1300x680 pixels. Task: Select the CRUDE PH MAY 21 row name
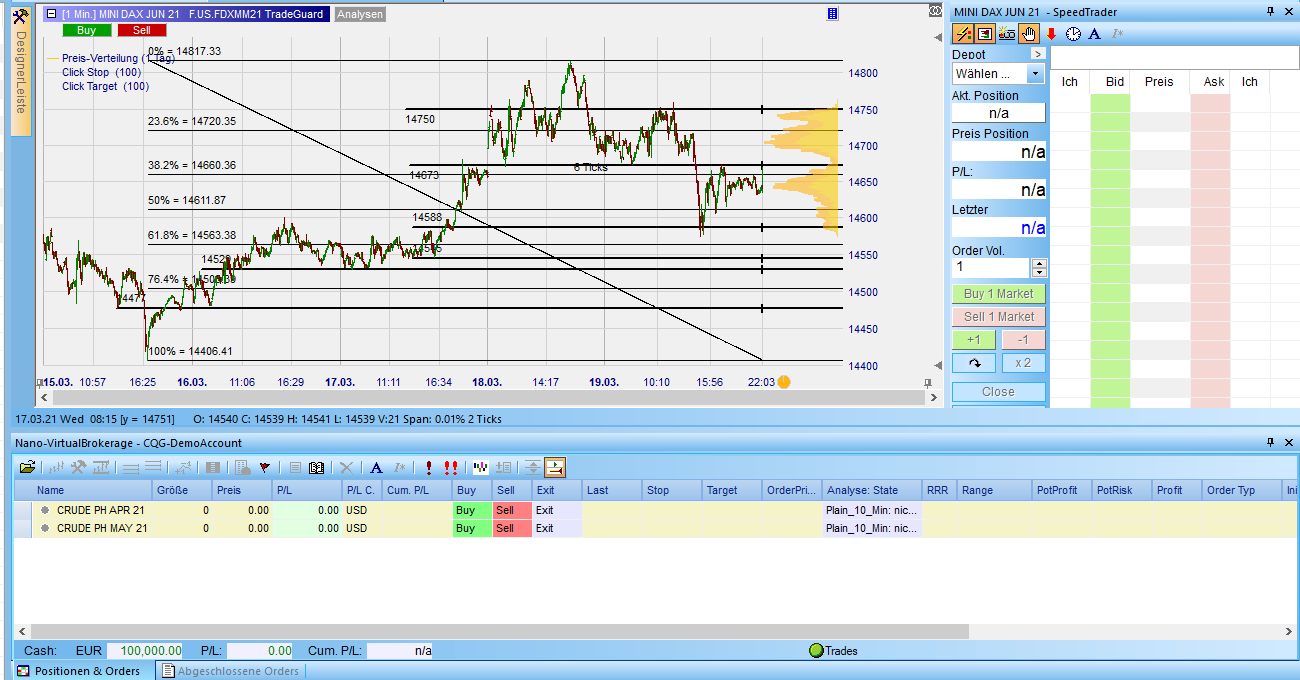[102, 528]
